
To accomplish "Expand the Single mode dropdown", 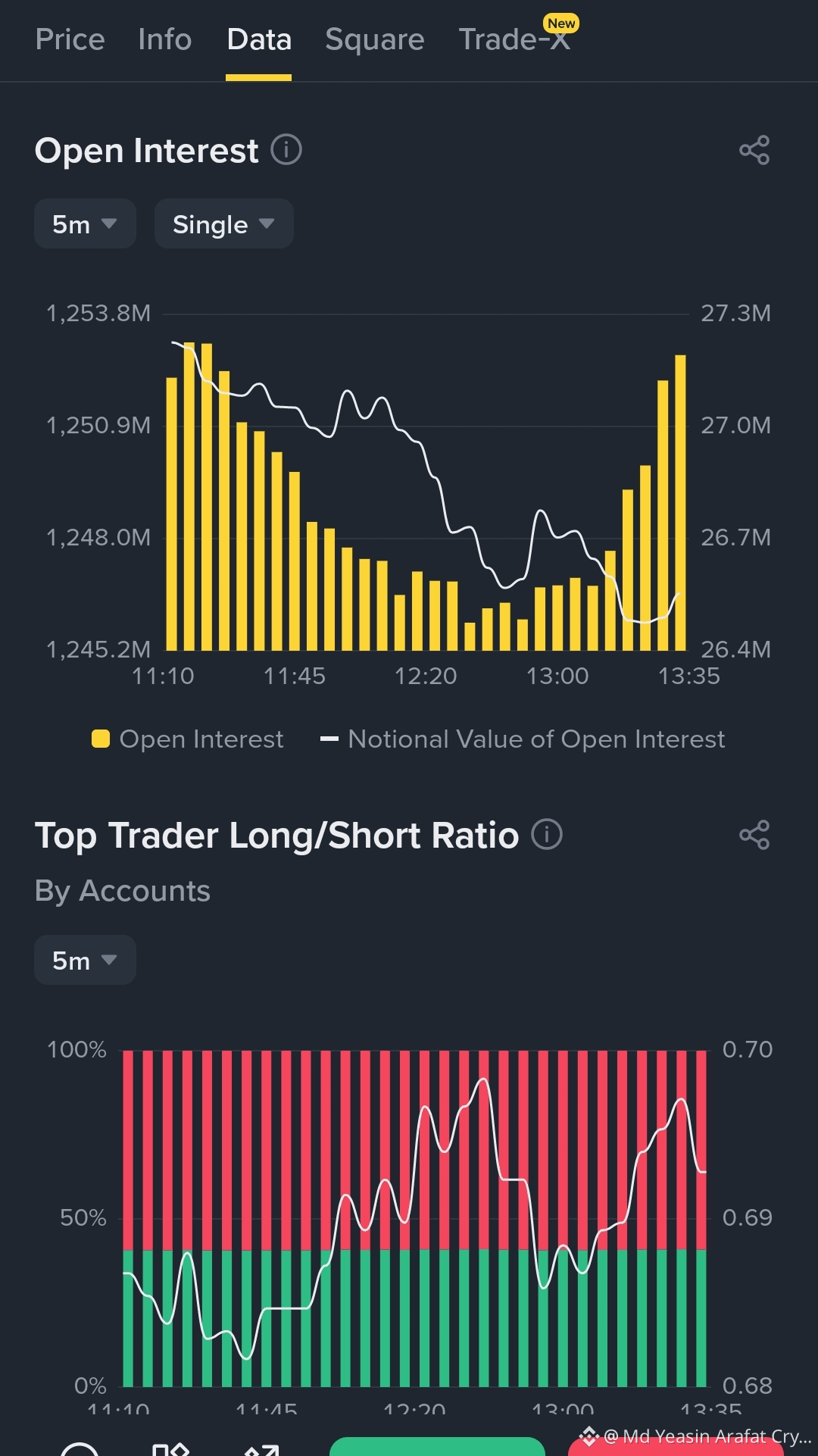I will (224, 223).
